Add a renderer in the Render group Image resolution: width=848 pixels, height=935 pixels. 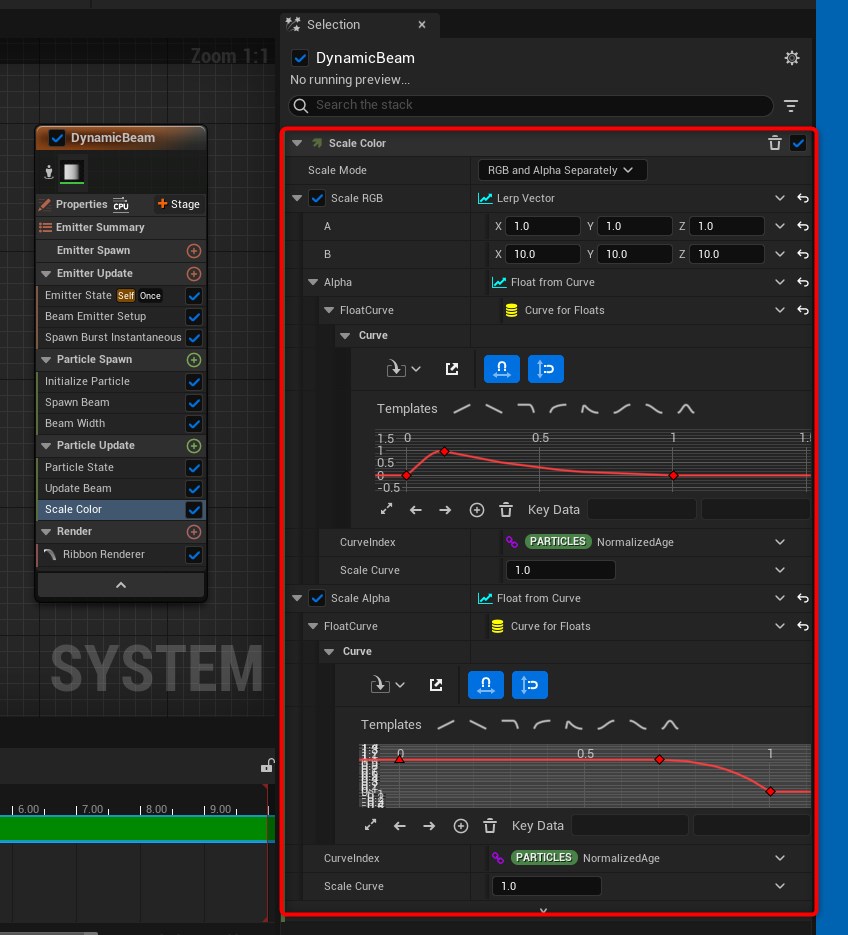pos(194,531)
